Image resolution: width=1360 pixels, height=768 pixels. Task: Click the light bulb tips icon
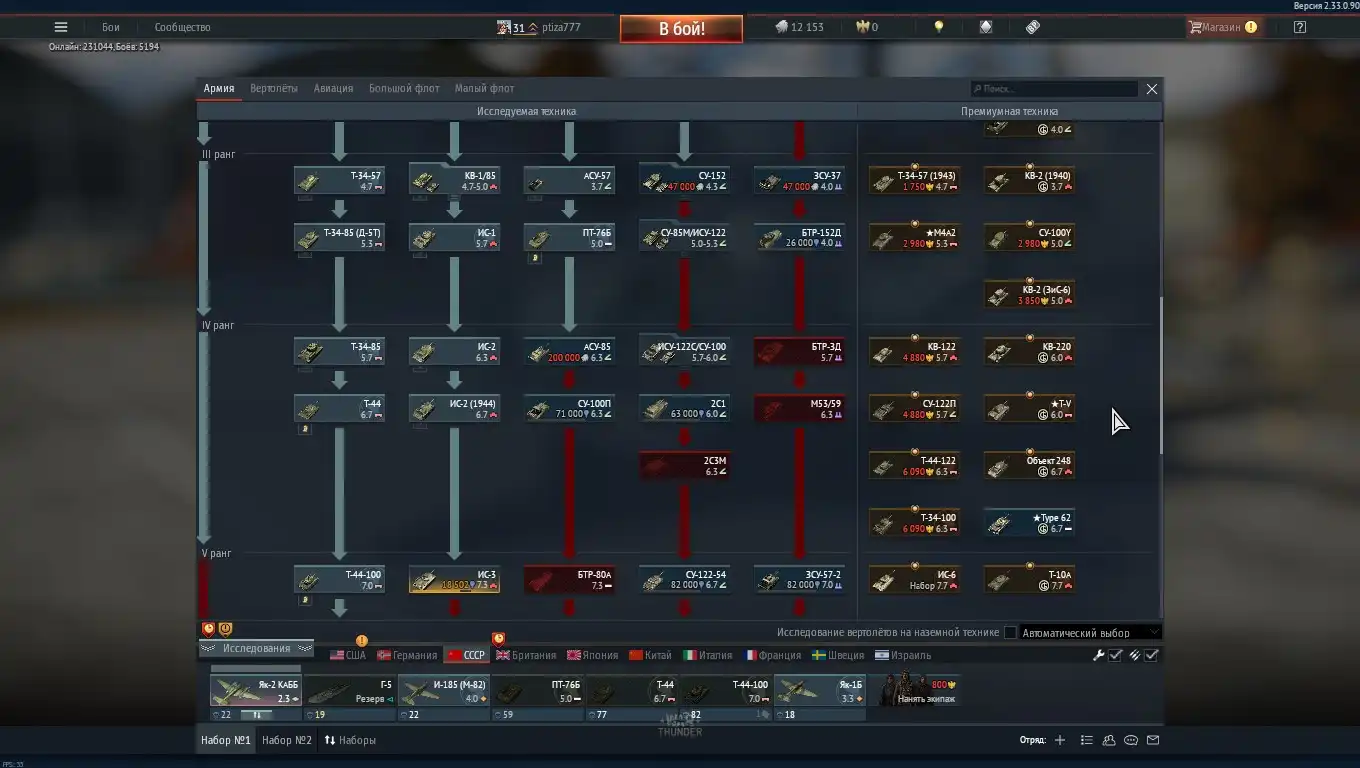point(938,28)
